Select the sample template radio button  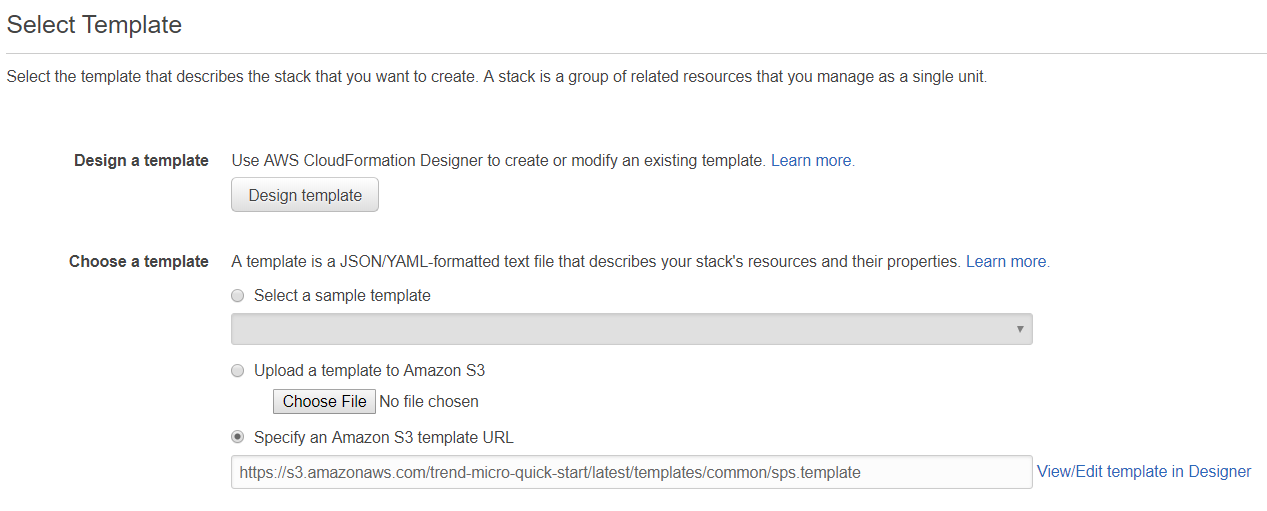[237, 296]
